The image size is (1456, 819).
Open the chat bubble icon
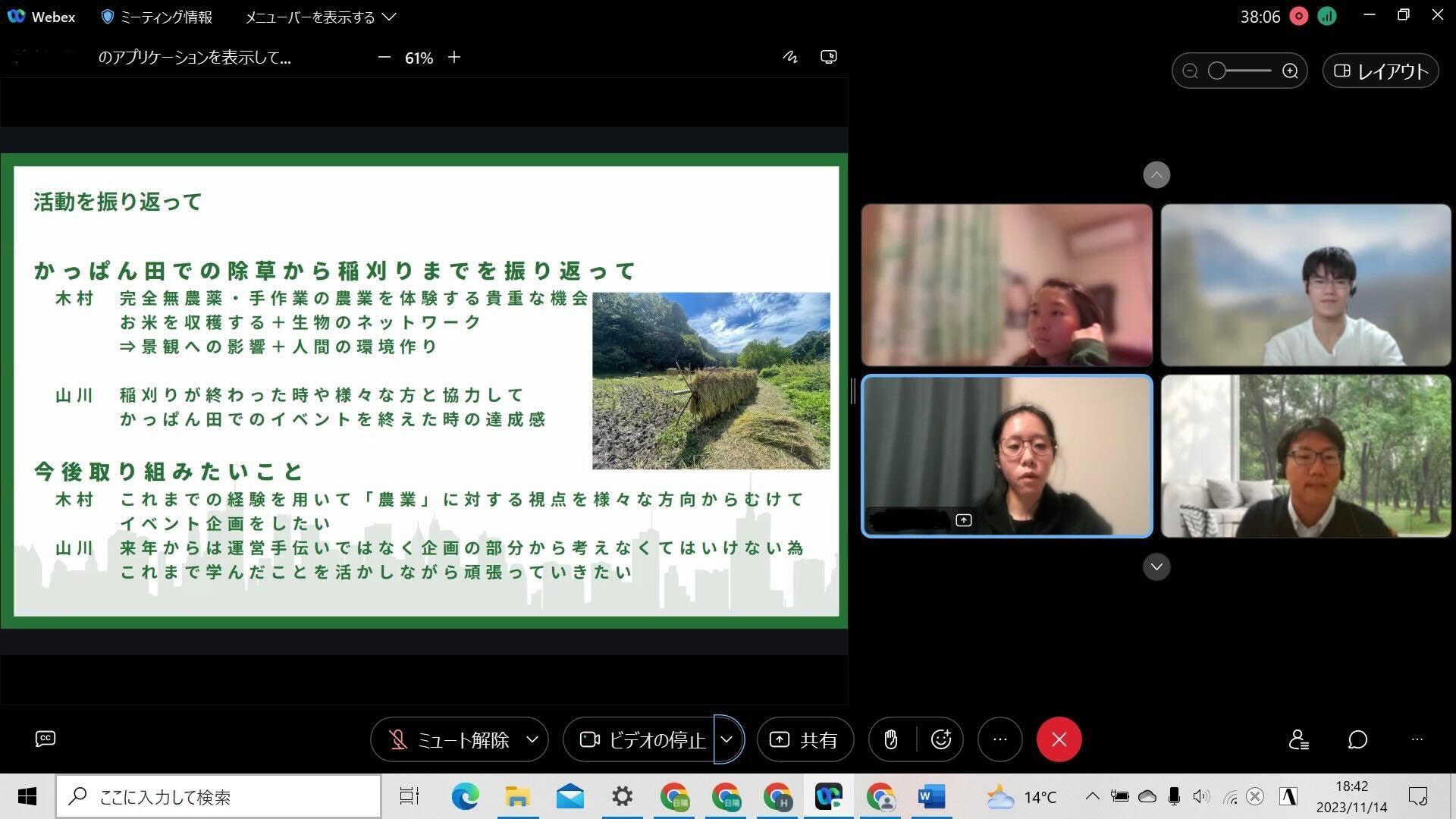(x=1357, y=739)
